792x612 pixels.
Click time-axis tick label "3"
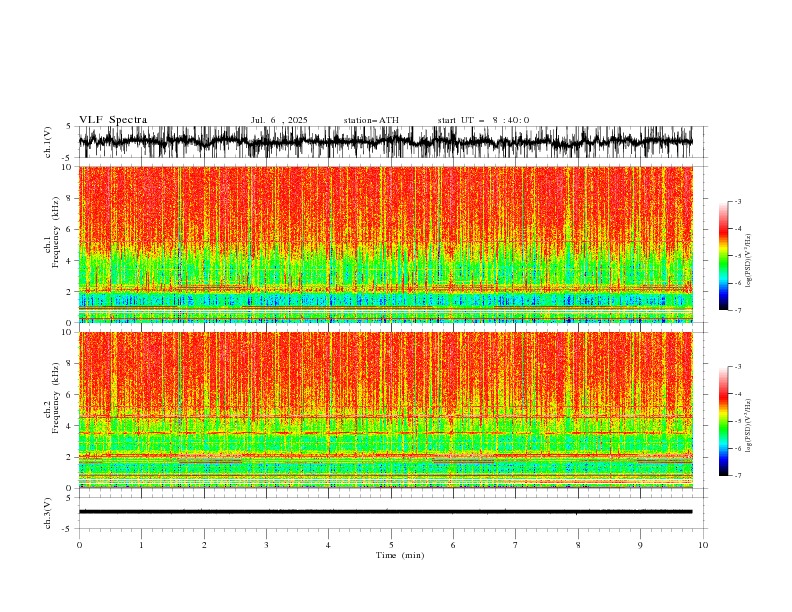point(266,545)
